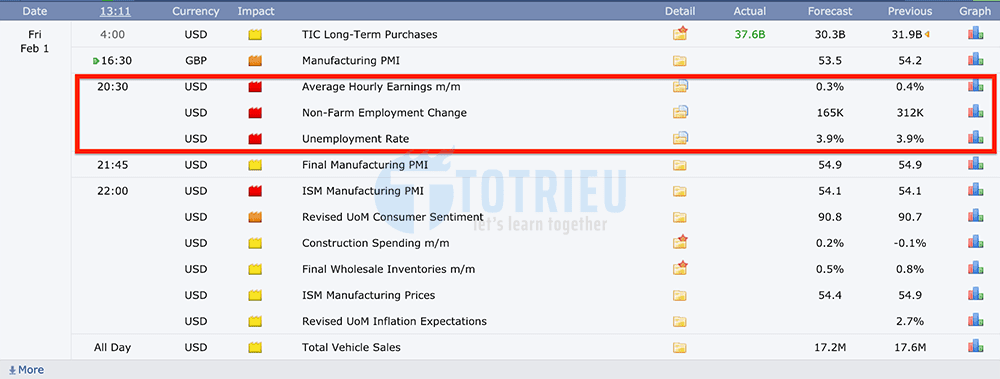This screenshot has height=379, width=1000.
Task: Open detail folder for Non-Farm Employment Change
Action: tap(680, 112)
